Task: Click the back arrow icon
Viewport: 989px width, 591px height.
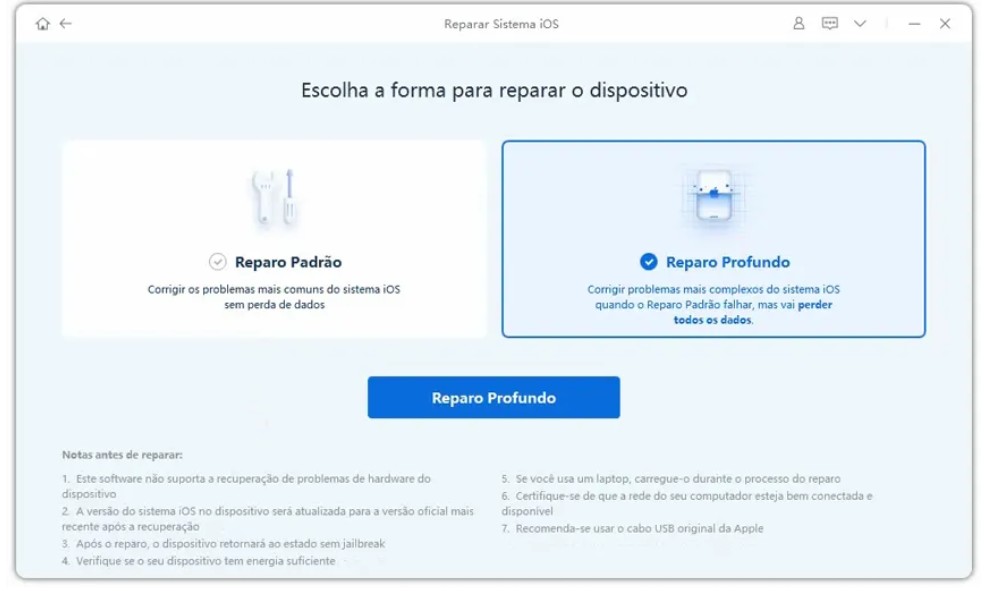Action: click(66, 24)
